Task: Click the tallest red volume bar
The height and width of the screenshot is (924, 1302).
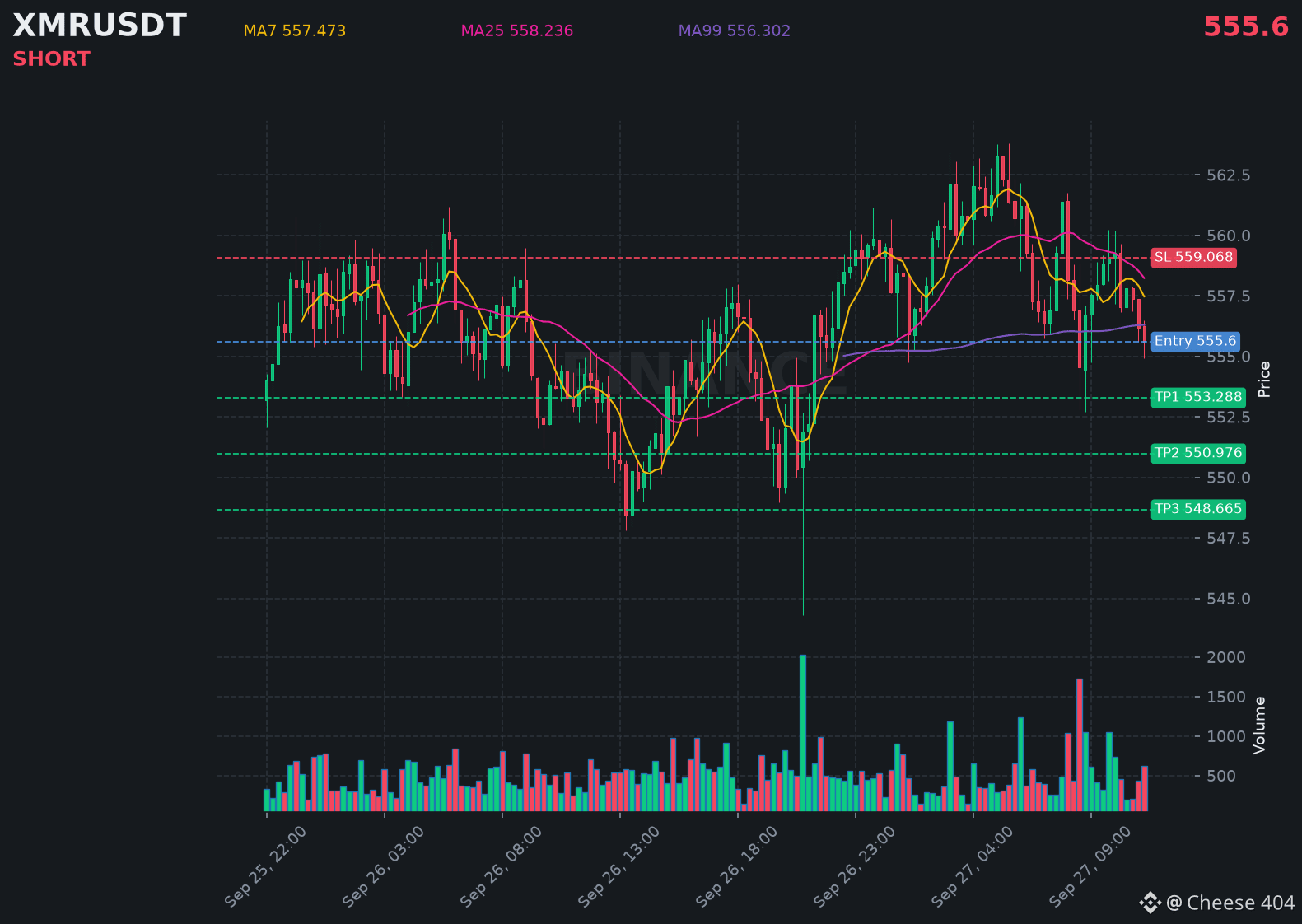Action: click(1080, 745)
